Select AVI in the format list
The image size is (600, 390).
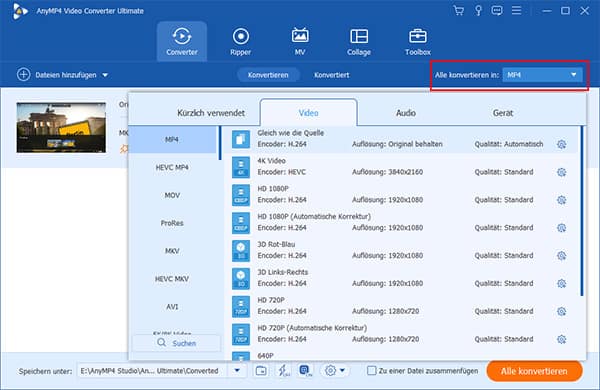point(172,307)
